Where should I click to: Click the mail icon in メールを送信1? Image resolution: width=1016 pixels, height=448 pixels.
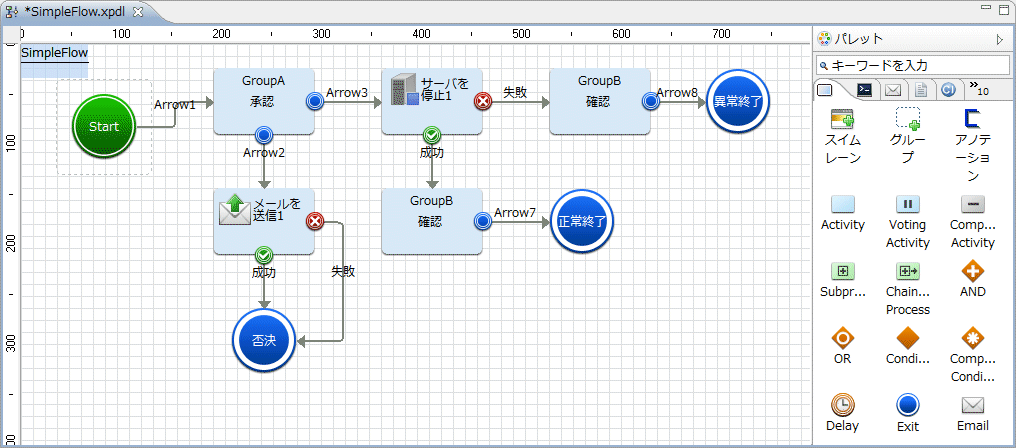235,209
